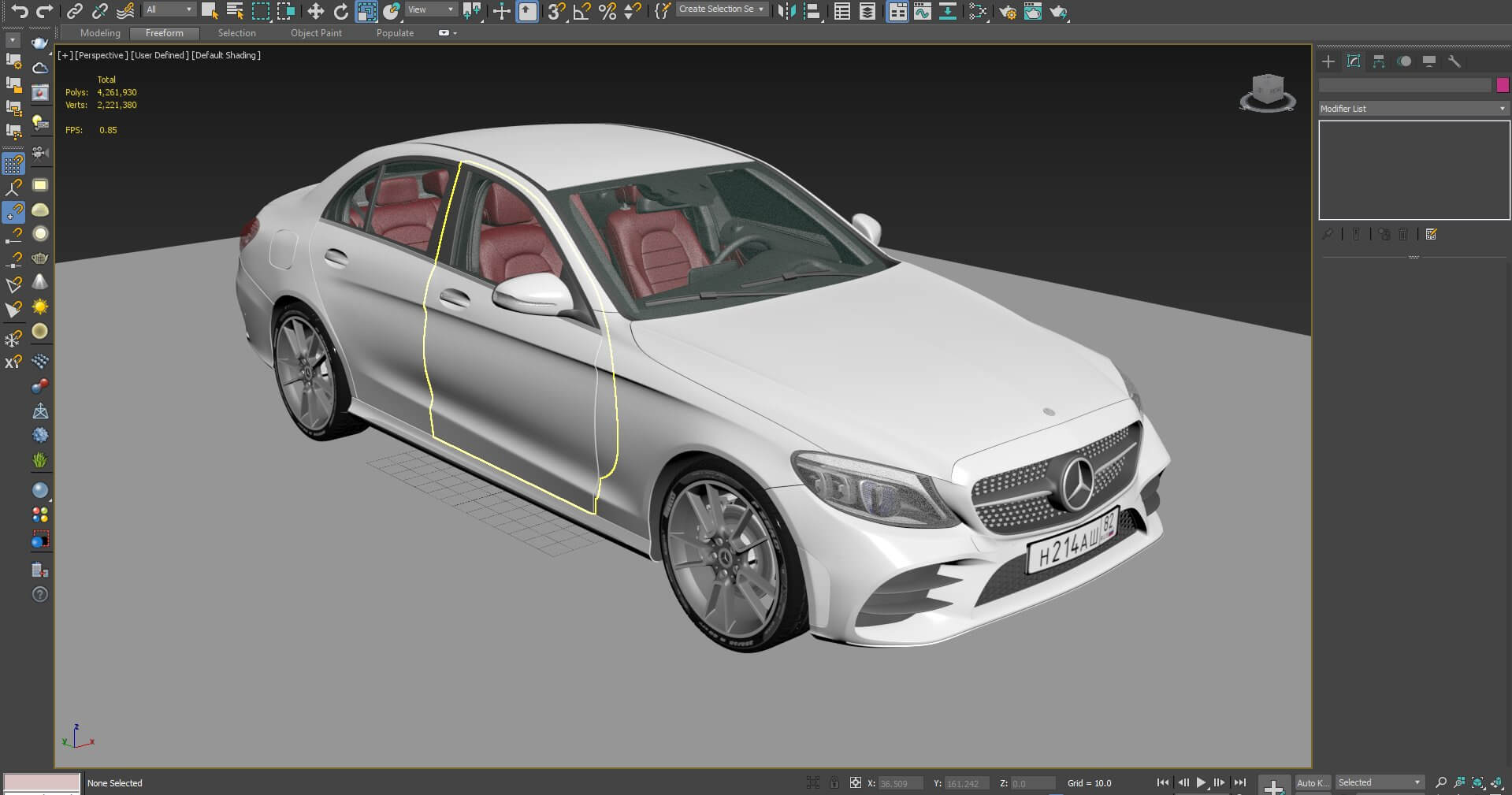Activate the Select and Move tool

315,11
